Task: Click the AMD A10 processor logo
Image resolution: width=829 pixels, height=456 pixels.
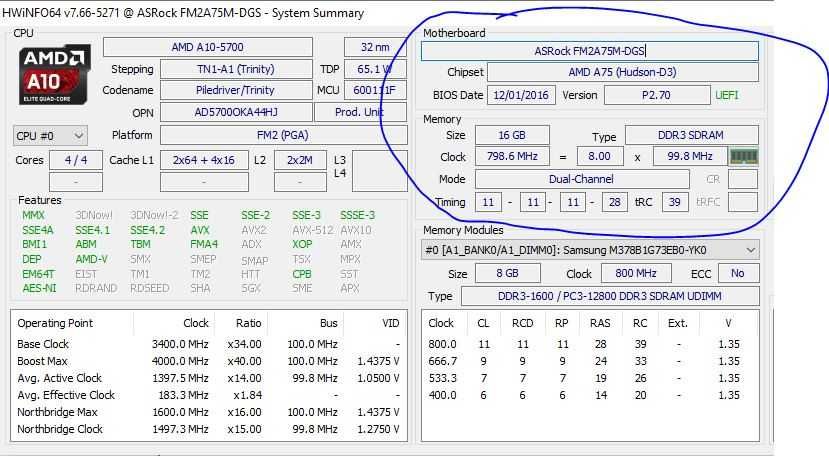Action: 54,75
